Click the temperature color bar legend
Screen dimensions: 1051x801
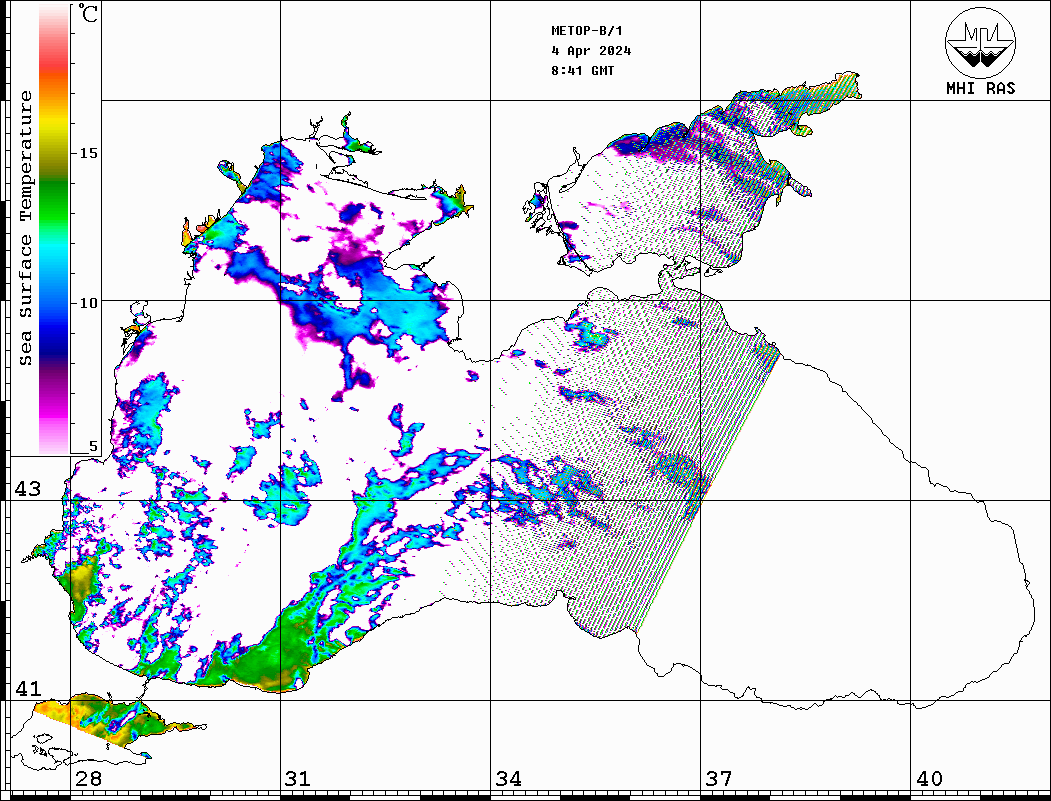pyautogui.click(x=54, y=230)
